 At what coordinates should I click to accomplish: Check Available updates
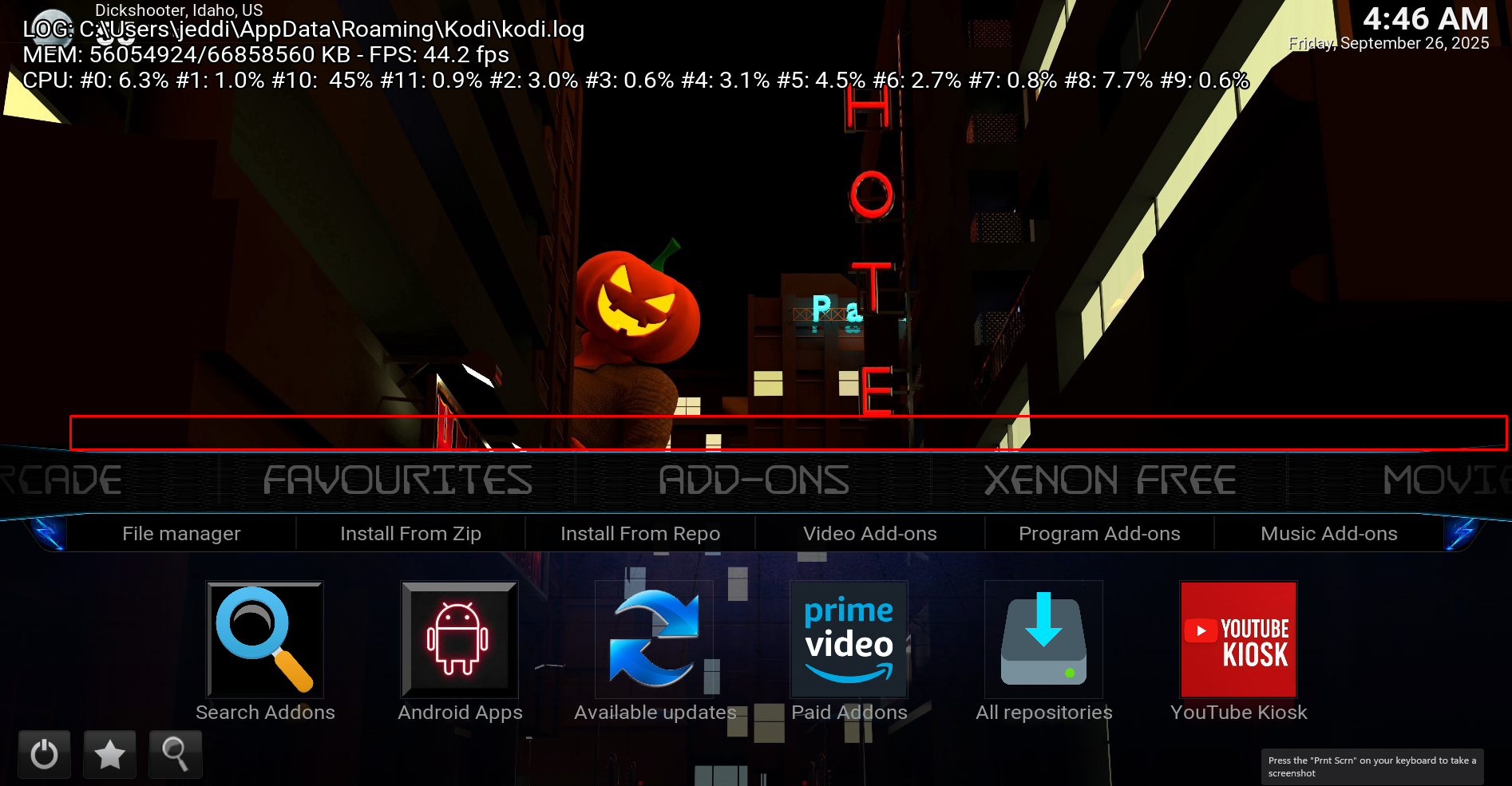654,639
